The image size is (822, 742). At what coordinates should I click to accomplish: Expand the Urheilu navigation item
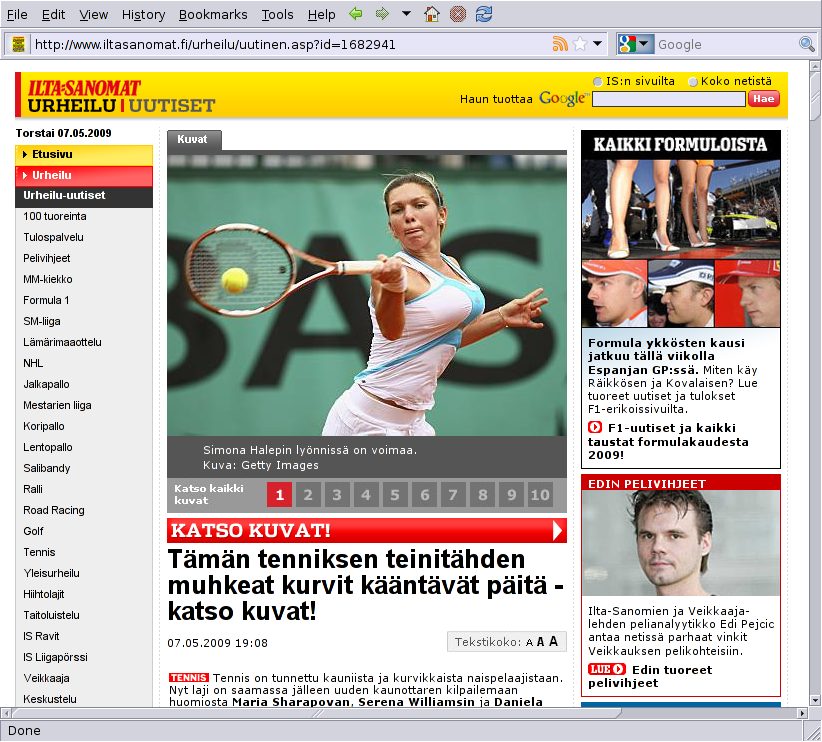84,176
